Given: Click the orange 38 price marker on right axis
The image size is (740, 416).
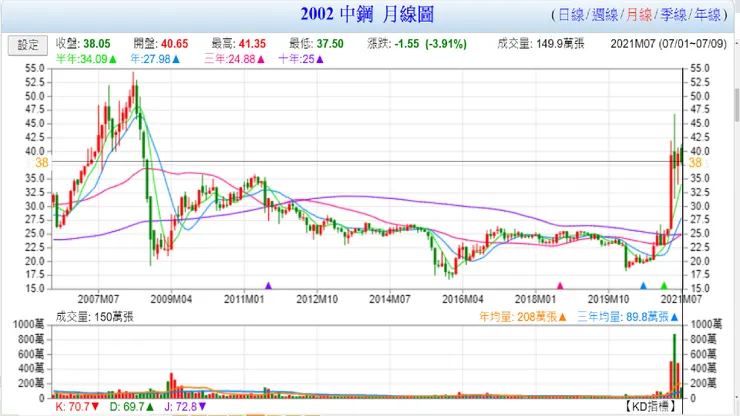Looking at the screenshot, I should (695, 163).
